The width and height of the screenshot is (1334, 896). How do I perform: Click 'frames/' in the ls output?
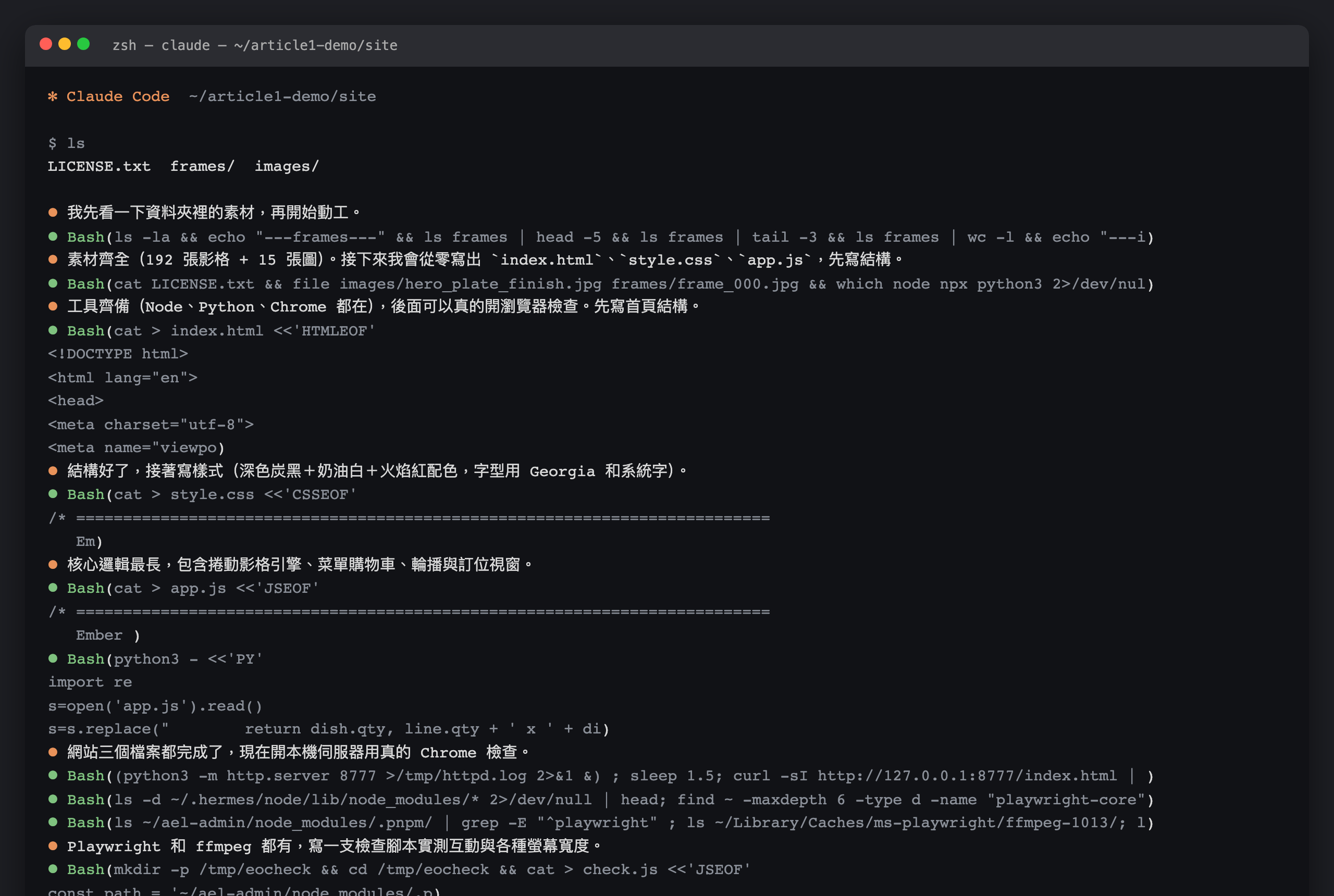pos(202,166)
